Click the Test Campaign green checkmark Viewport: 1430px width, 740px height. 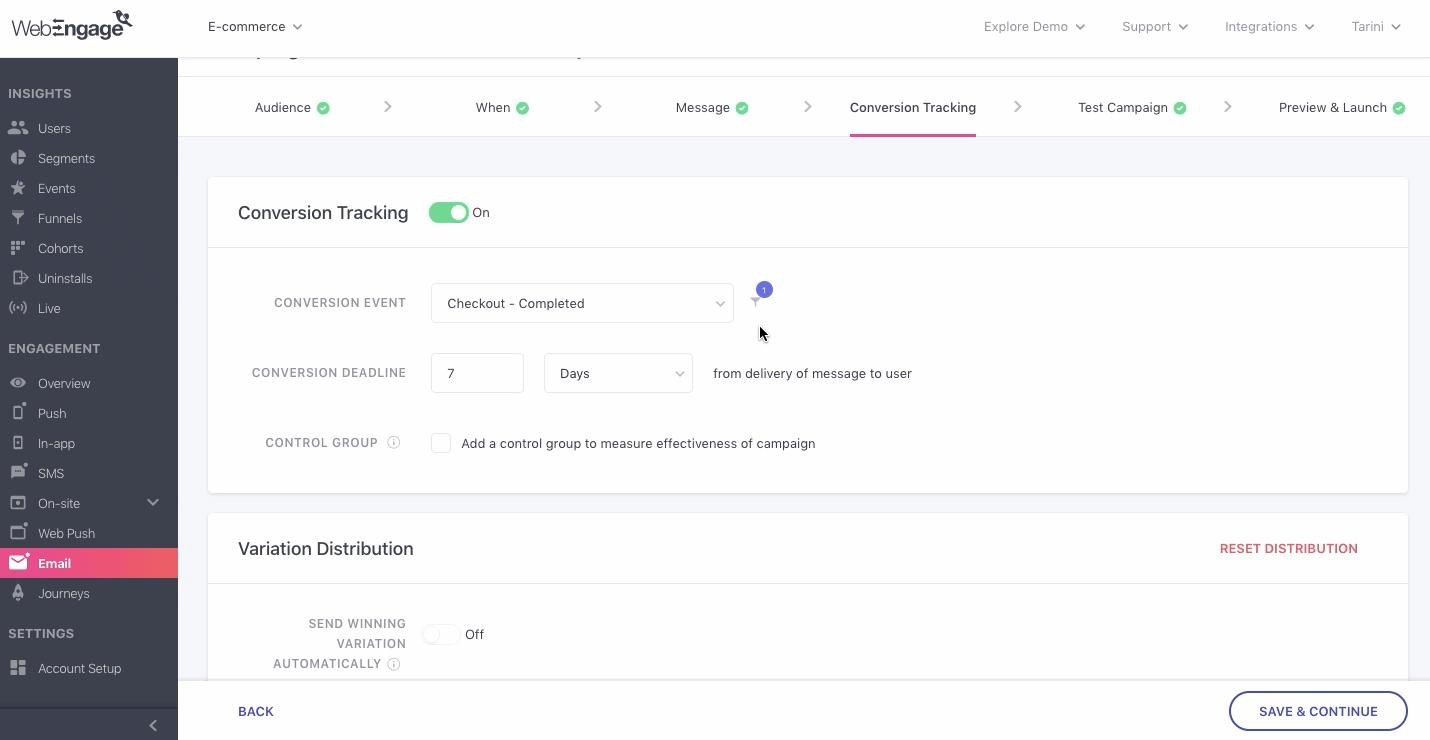1180,108
